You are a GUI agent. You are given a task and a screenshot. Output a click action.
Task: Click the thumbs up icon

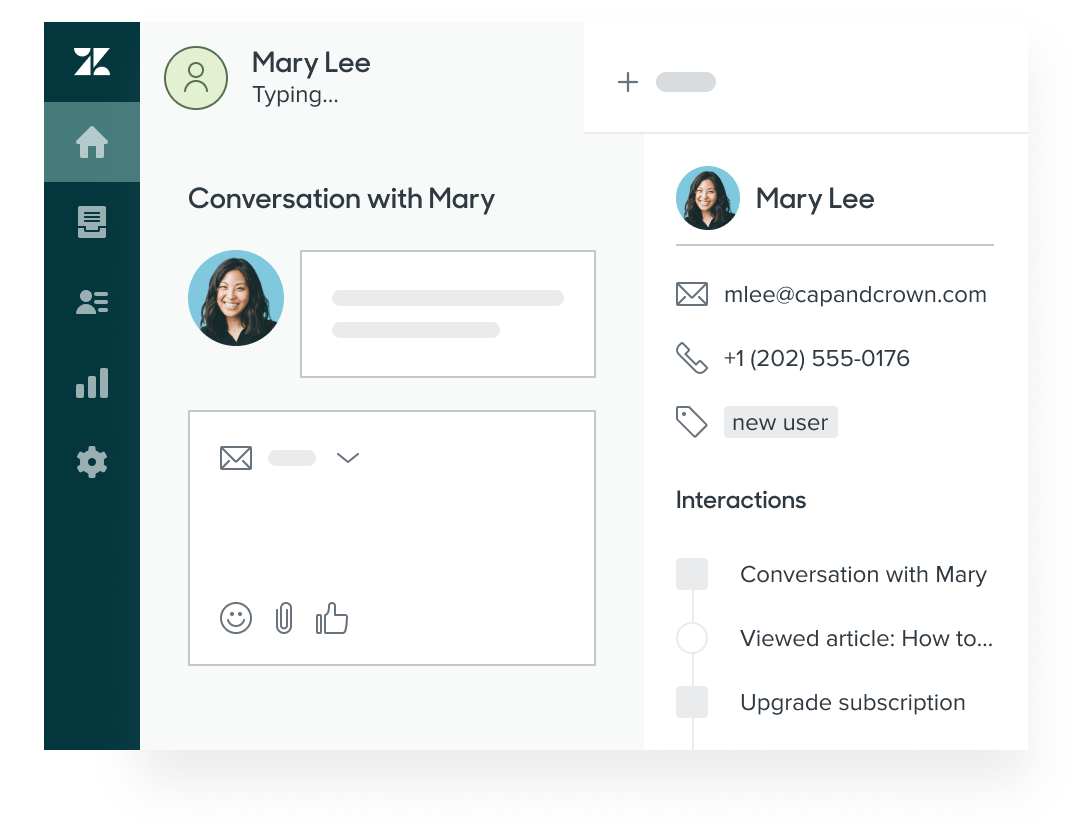[332, 619]
